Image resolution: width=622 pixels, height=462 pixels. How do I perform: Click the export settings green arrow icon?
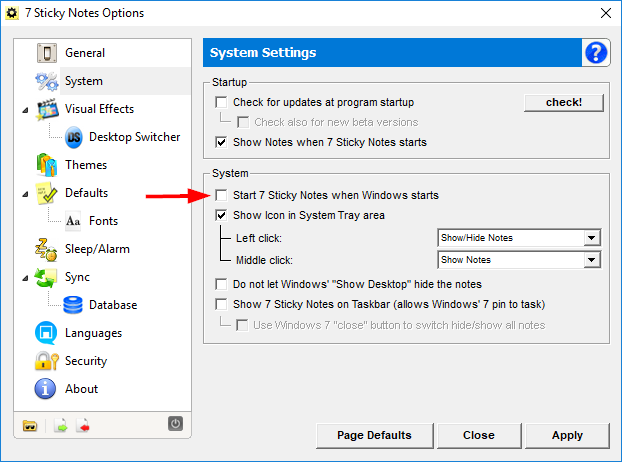61,426
